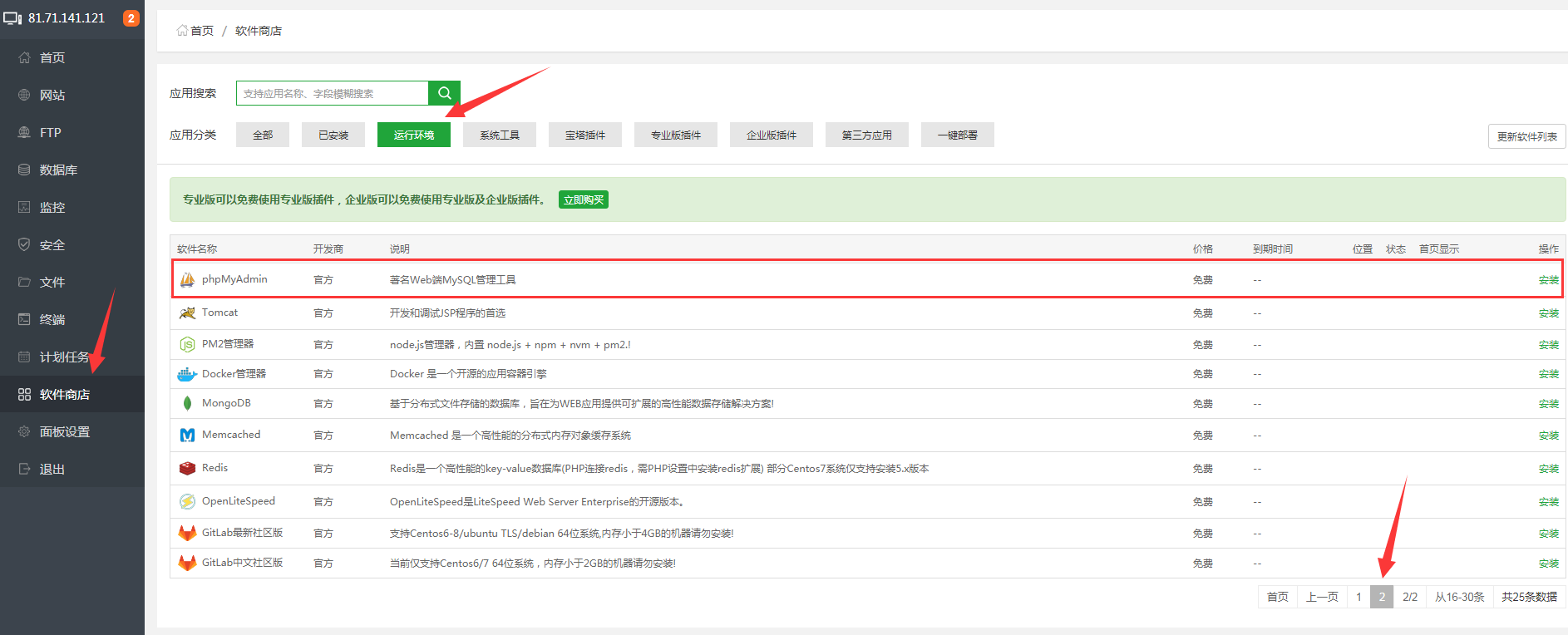1568x635 pixels.
Task: Install GitLab最新社区版 via its 安装 link
Action: [x=1549, y=534]
